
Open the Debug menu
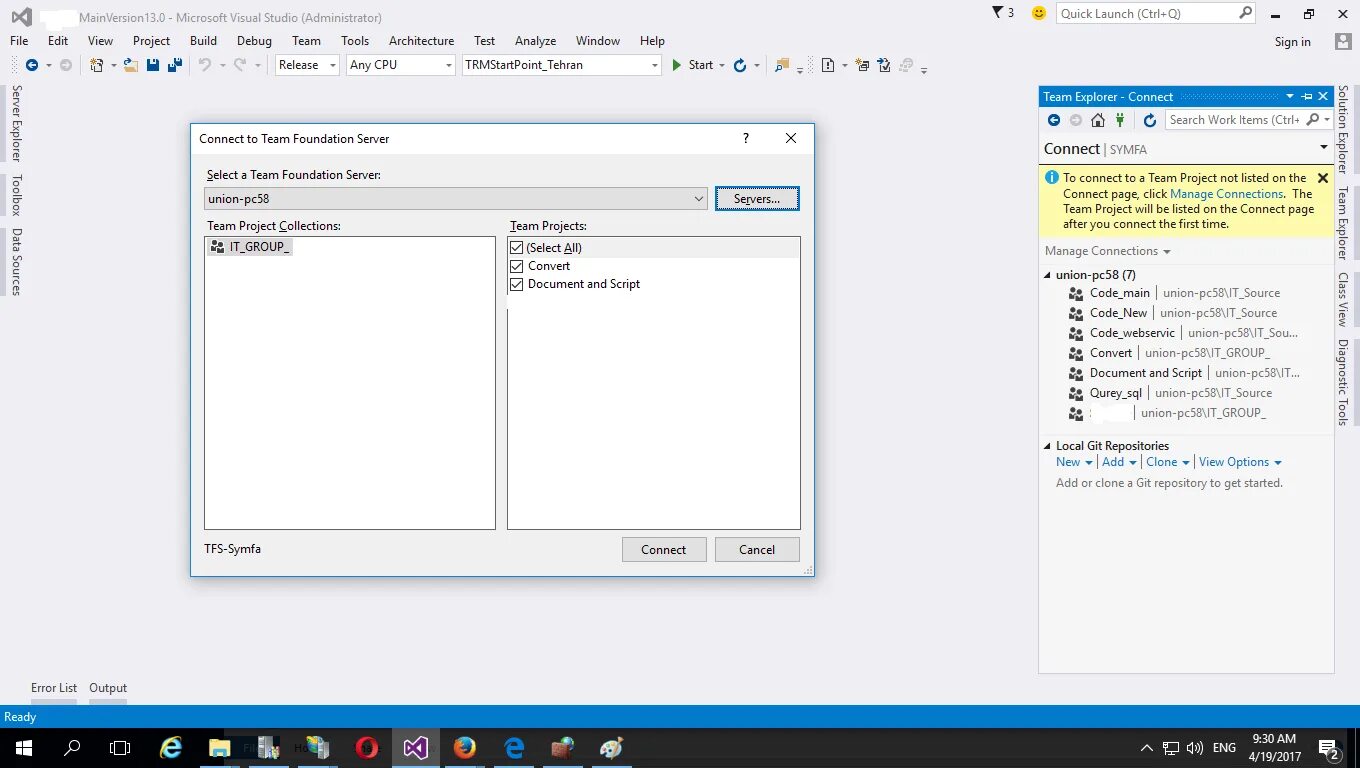(254, 41)
